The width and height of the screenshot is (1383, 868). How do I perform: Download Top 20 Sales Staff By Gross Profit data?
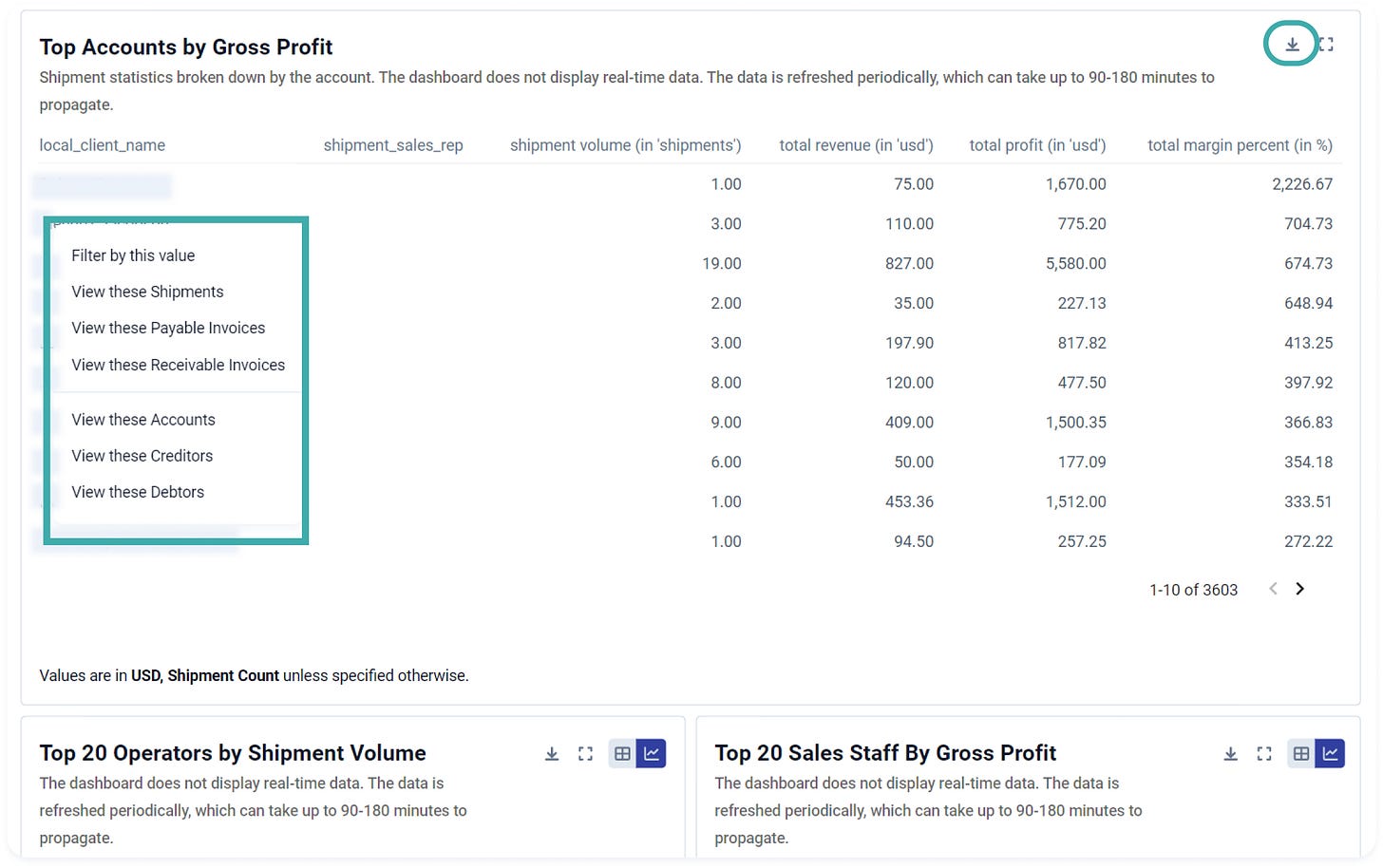tap(1230, 754)
